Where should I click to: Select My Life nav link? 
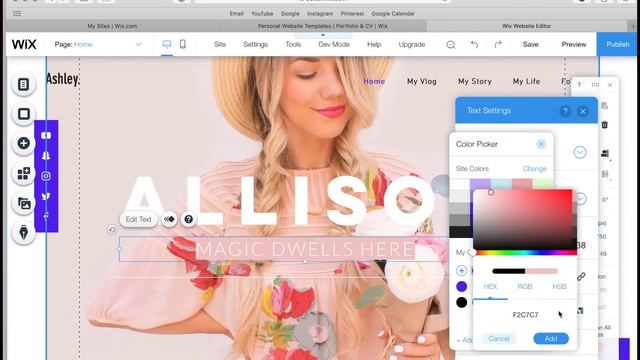tap(527, 81)
